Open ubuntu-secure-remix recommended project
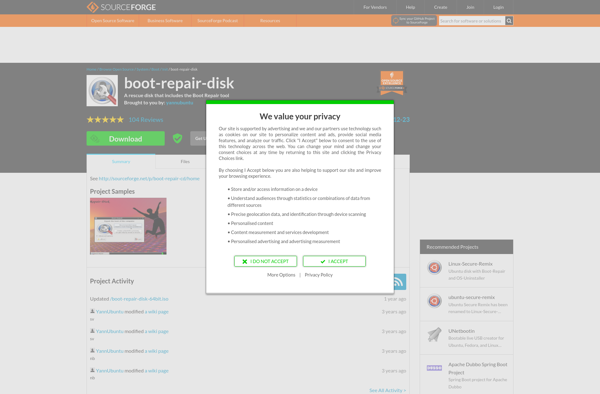 (x=471, y=297)
